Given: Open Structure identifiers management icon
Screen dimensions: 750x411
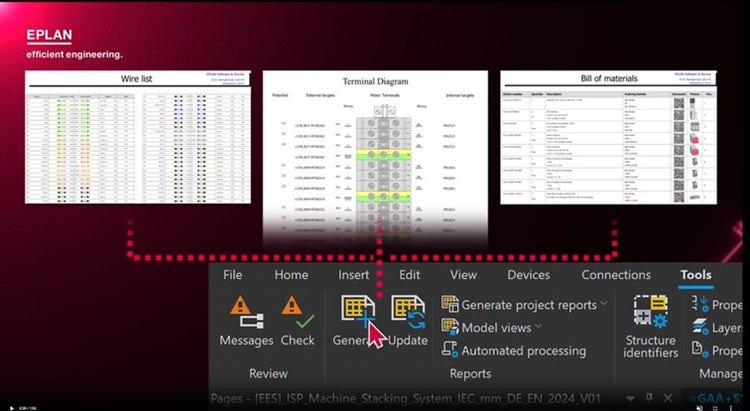Looking at the screenshot, I should click(x=651, y=312).
